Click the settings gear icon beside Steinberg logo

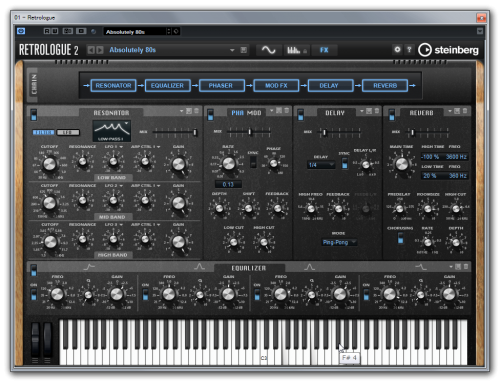coord(397,49)
